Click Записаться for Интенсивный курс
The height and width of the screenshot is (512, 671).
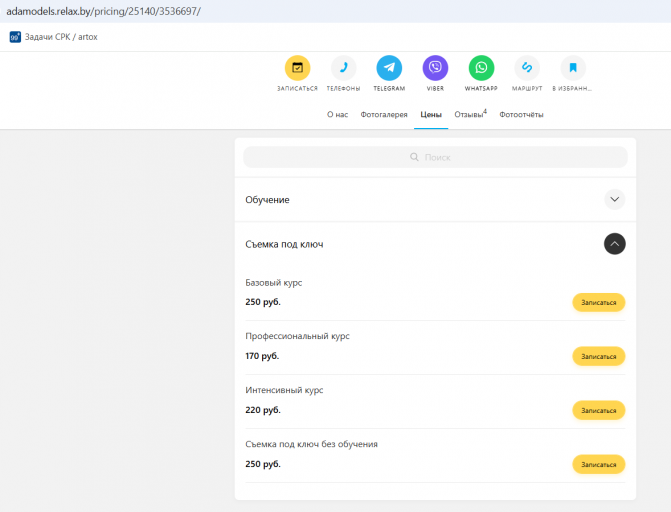click(x=599, y=411)
